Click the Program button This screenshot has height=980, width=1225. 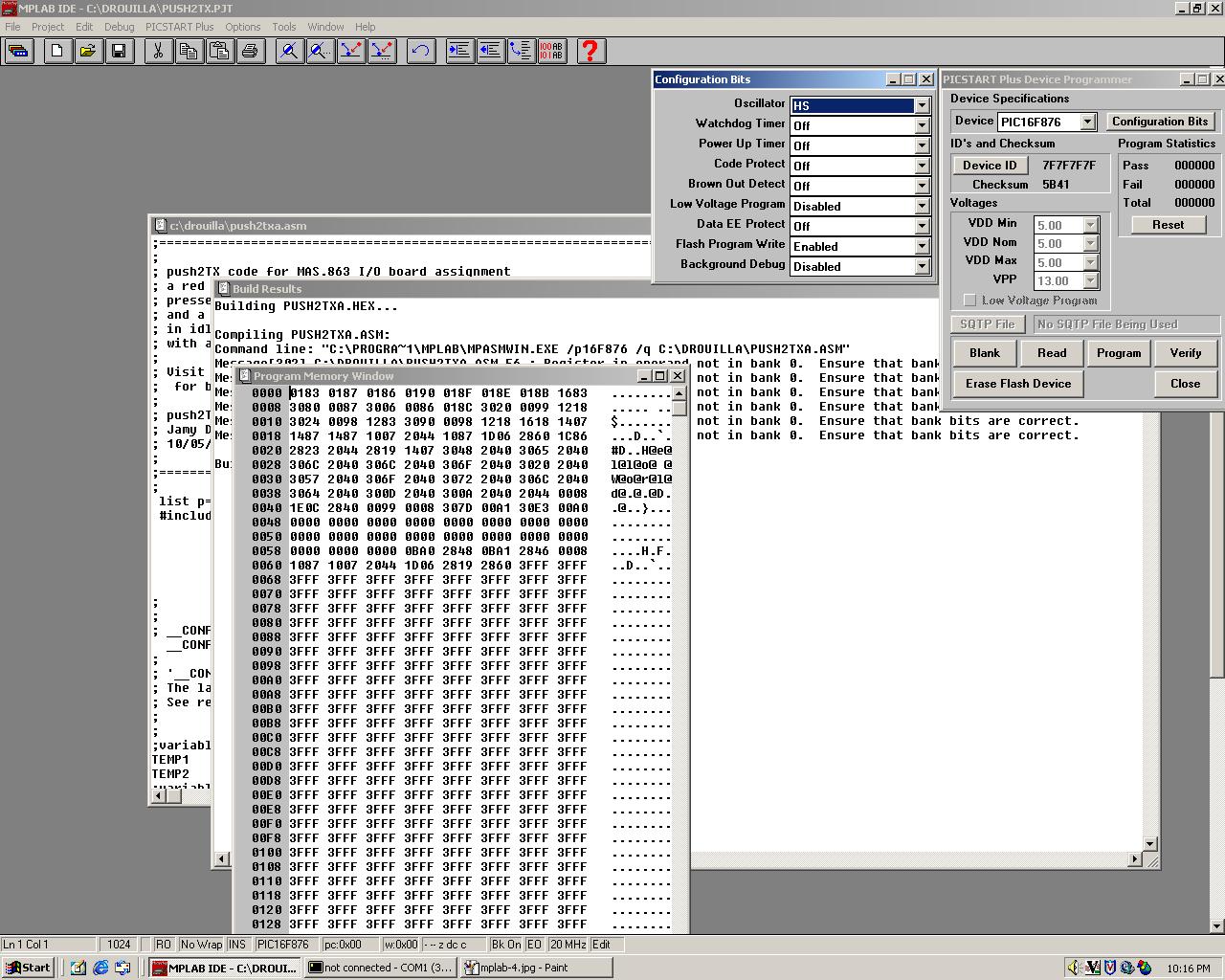click(1119, 353)
